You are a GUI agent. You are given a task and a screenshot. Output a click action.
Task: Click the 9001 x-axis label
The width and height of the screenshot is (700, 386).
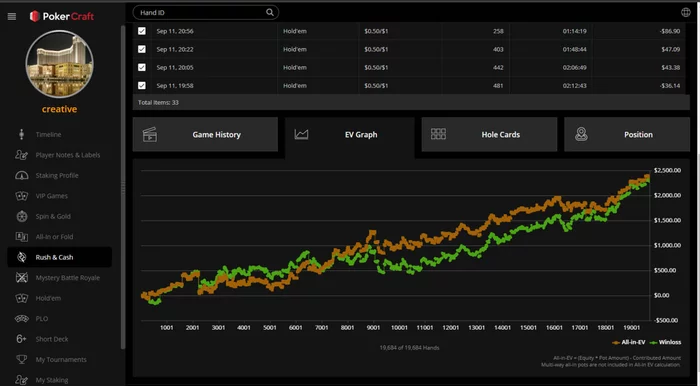pyautogui.click(x=373, y=328)
